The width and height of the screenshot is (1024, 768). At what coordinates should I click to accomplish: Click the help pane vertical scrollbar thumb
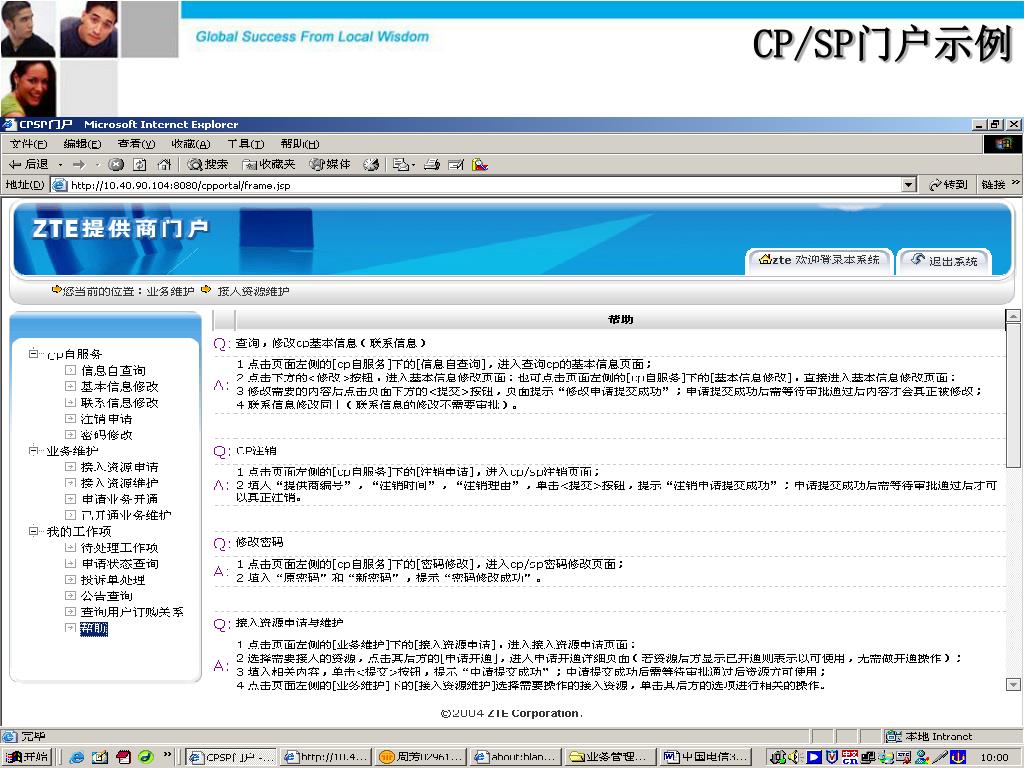tap(1013, 395)
